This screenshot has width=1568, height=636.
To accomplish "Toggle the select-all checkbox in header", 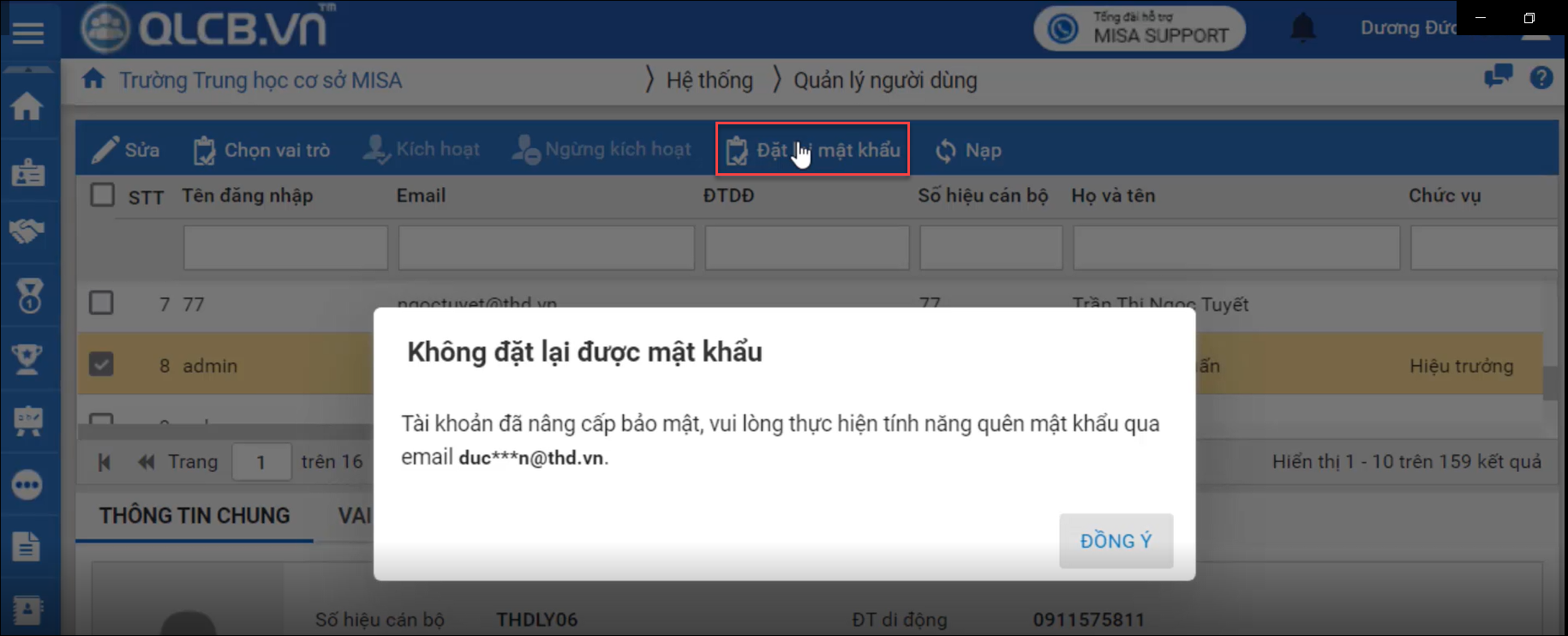I will tap(103, 195).
